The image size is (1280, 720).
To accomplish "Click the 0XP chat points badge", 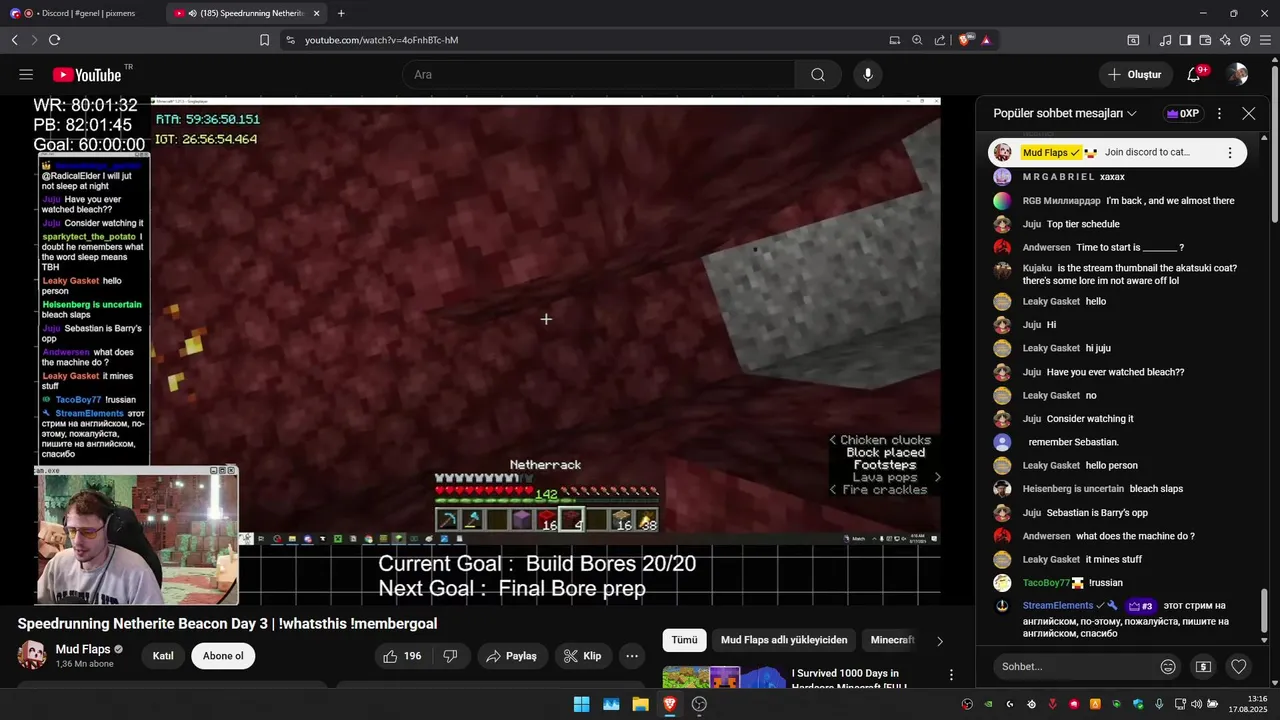I will [x=1182, y=114].
